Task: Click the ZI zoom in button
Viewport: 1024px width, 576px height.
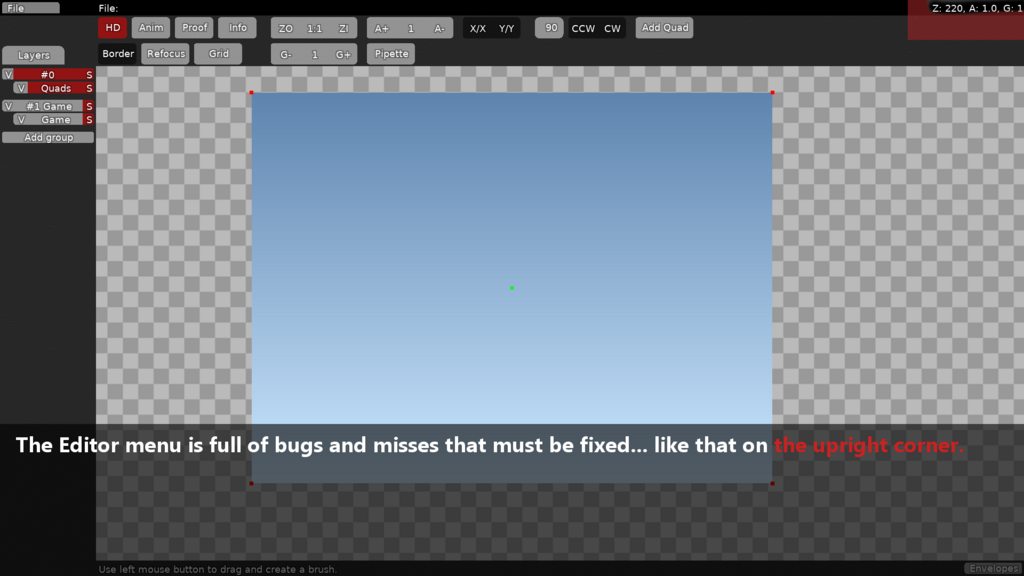Action: coord(343,29)
